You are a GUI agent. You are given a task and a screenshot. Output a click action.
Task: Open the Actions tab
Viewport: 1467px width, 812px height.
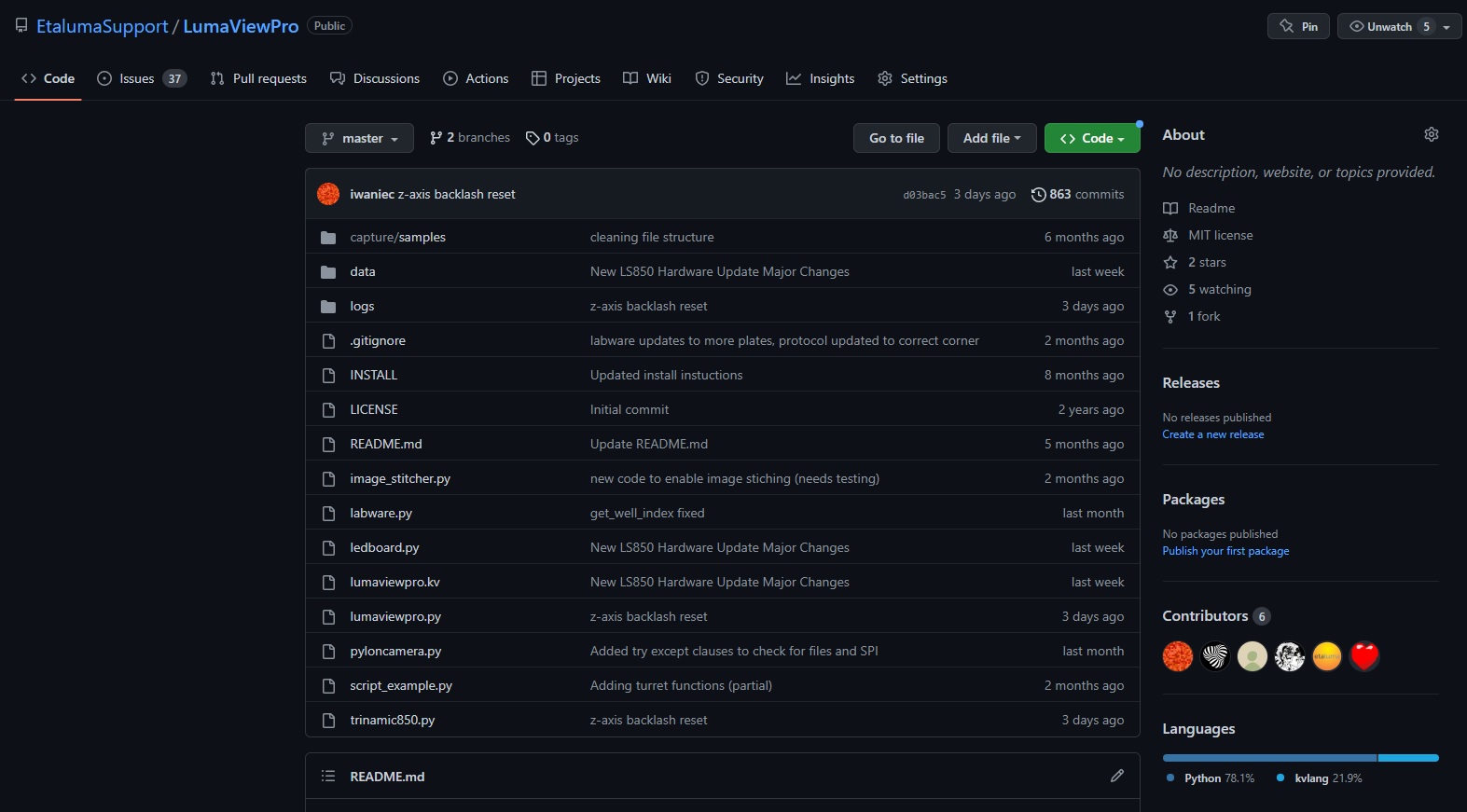[476, 78]
